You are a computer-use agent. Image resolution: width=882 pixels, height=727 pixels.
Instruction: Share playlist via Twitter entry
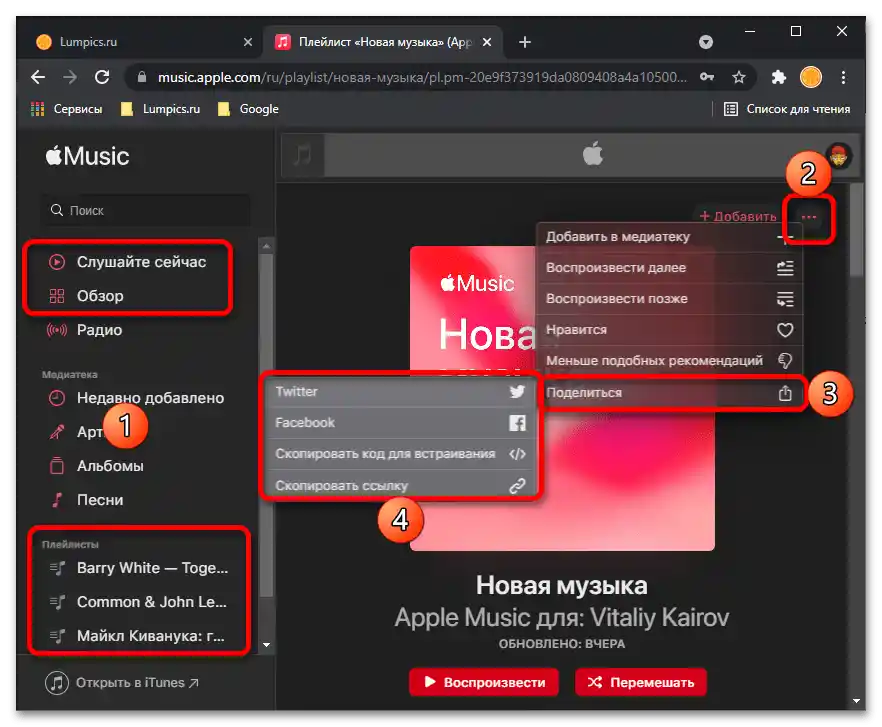pyautogui.click(x=400, y=392)
